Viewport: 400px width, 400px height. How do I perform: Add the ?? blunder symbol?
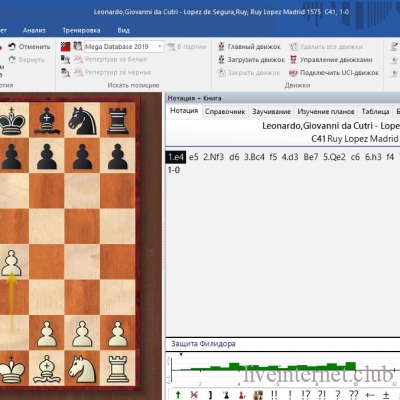[353, 395]
